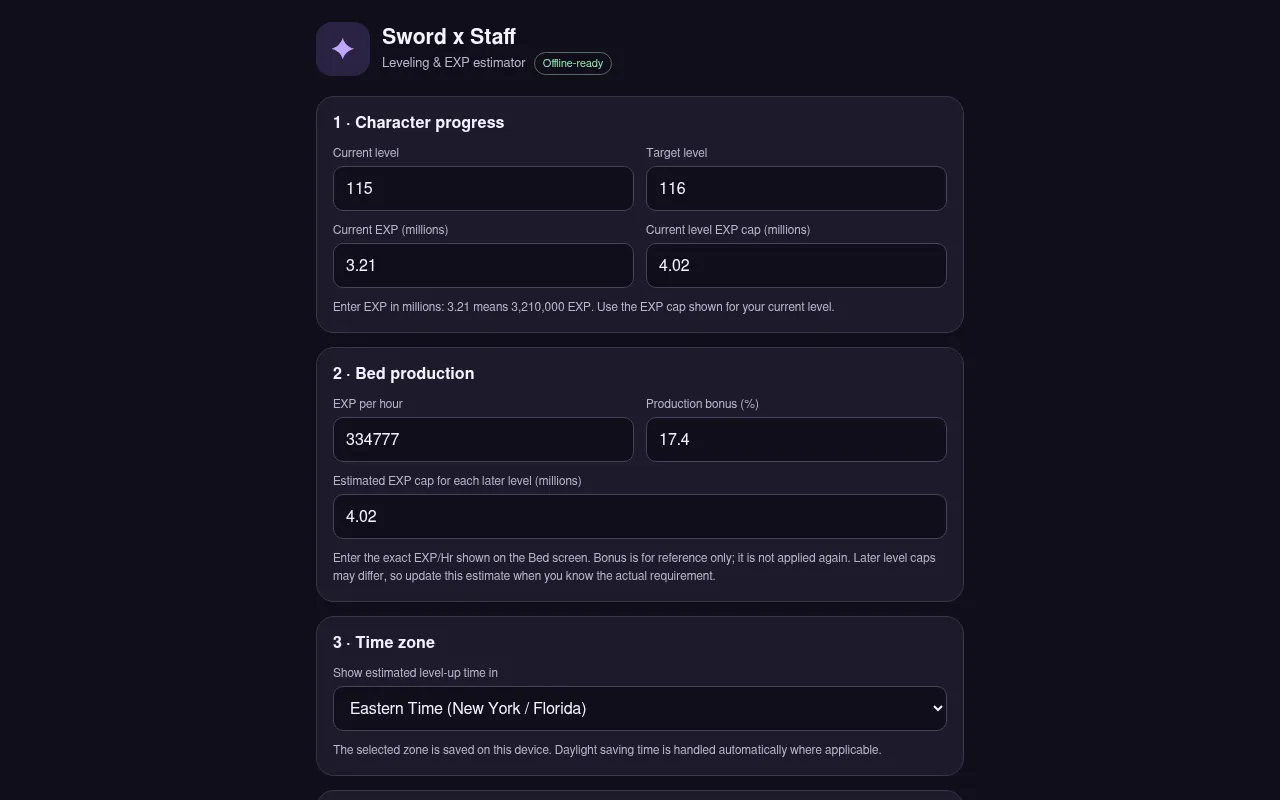Click the Target level label text
Screen dimensions: 1280x800
676,153
